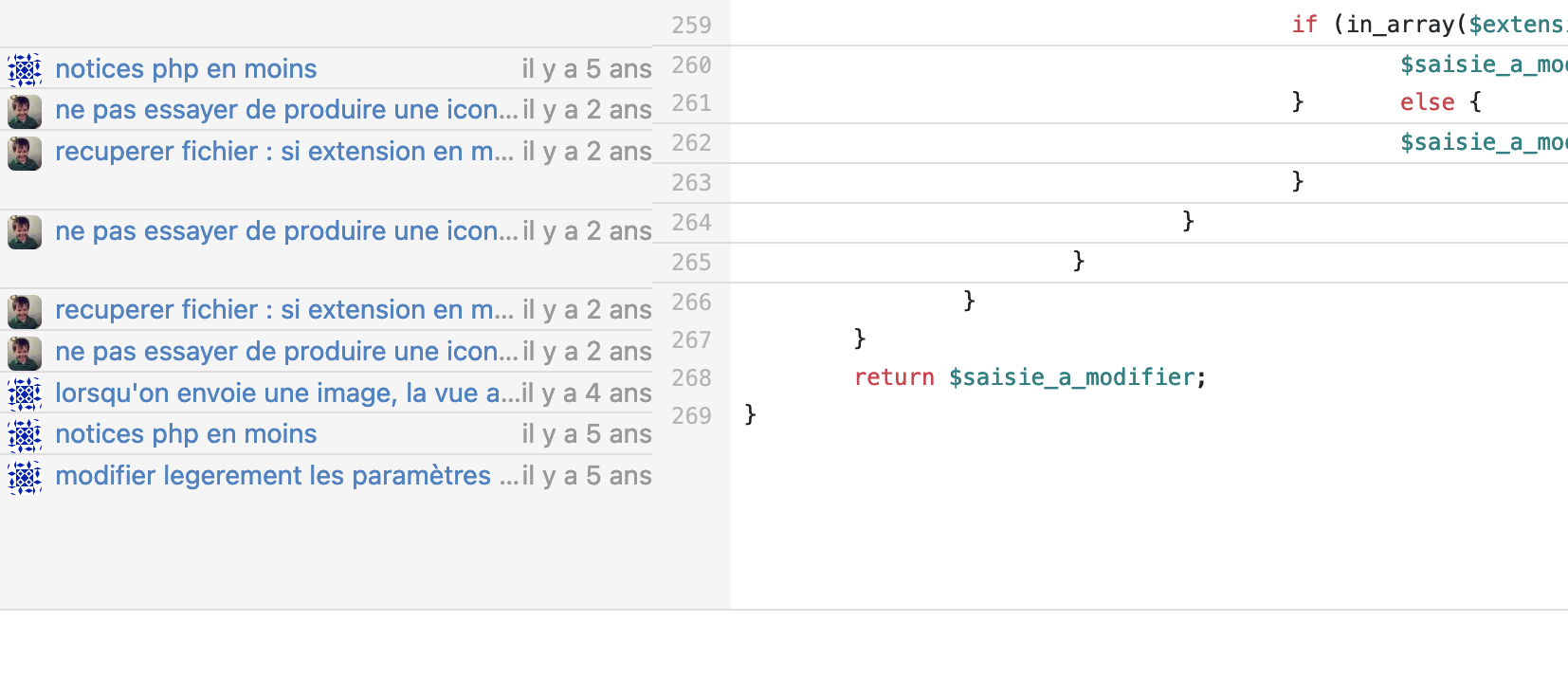
Task: Click 'il y a 5 ans' beside line 260
Action: (x=587, y=69)
